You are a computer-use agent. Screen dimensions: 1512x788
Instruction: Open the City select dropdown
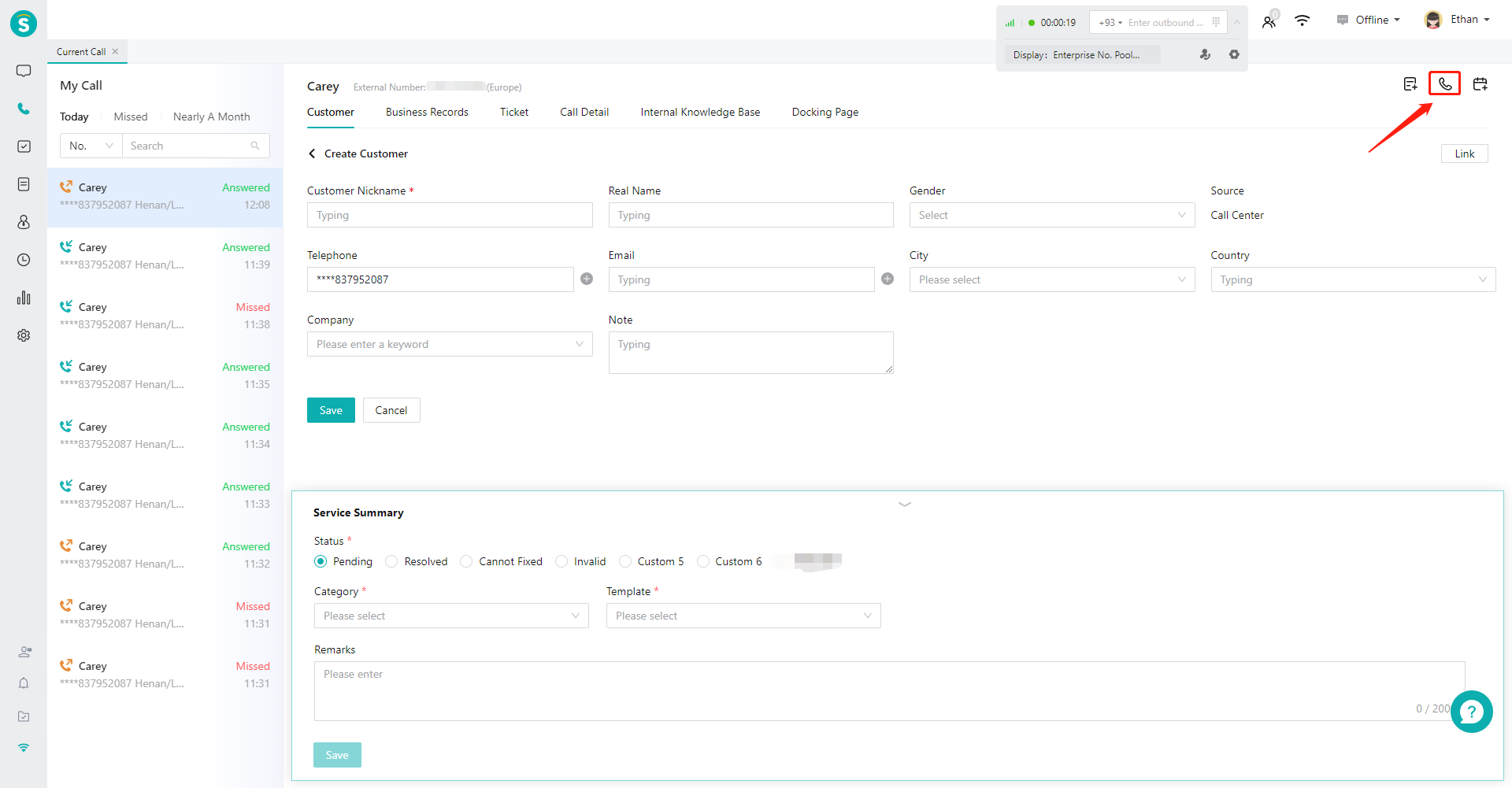1052,279
